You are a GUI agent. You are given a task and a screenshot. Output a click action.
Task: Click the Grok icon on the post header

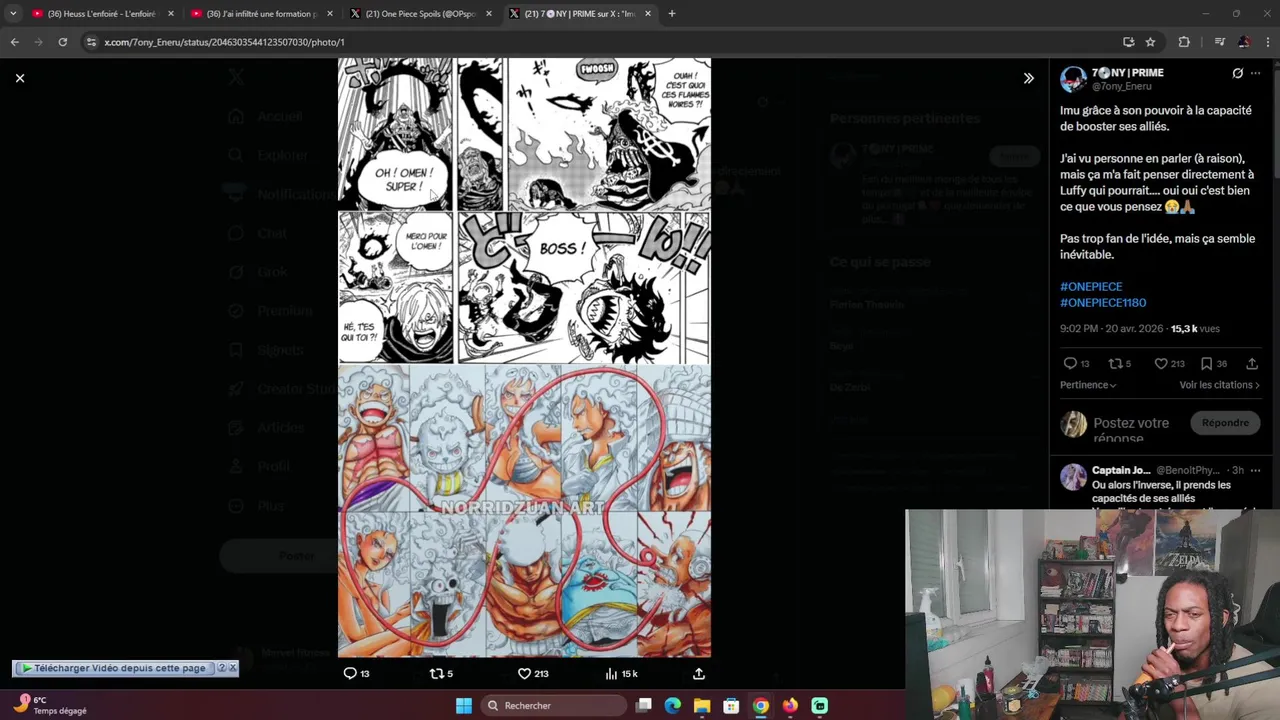click(x=1237, y=73)
